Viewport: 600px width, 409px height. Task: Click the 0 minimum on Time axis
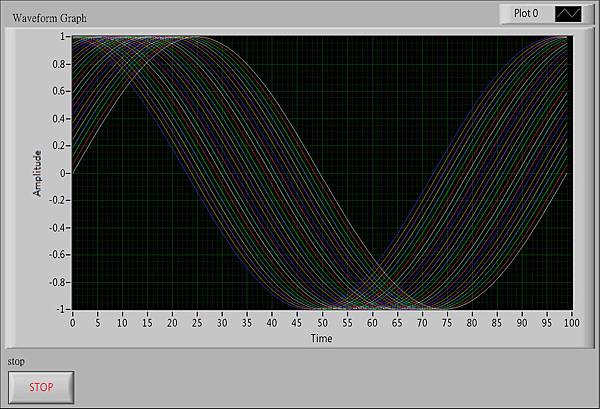[x=73, y=323]
